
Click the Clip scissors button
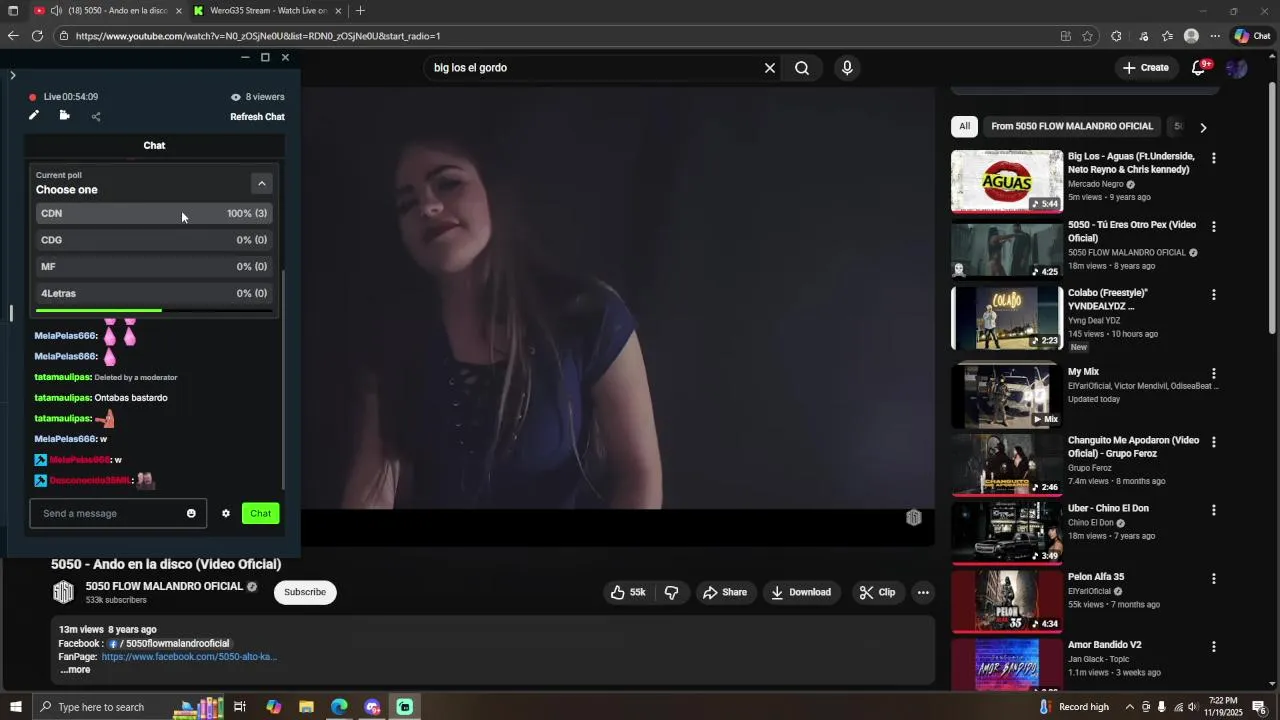[876, 593]
